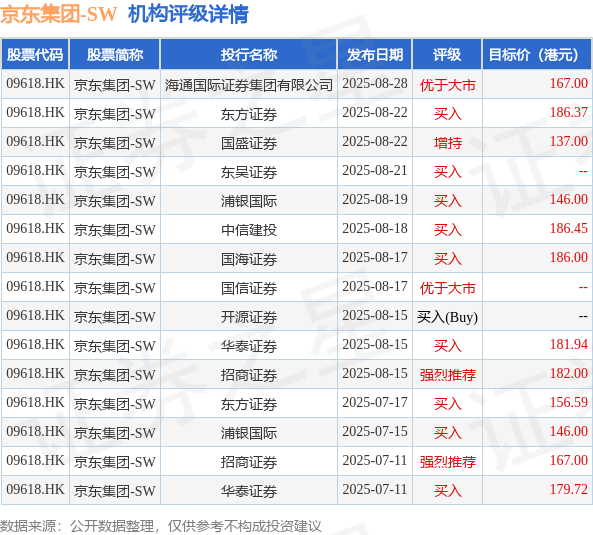Select the 2025-07-17 date cell
Screen dimensions: 593x535
coord(375,403)
